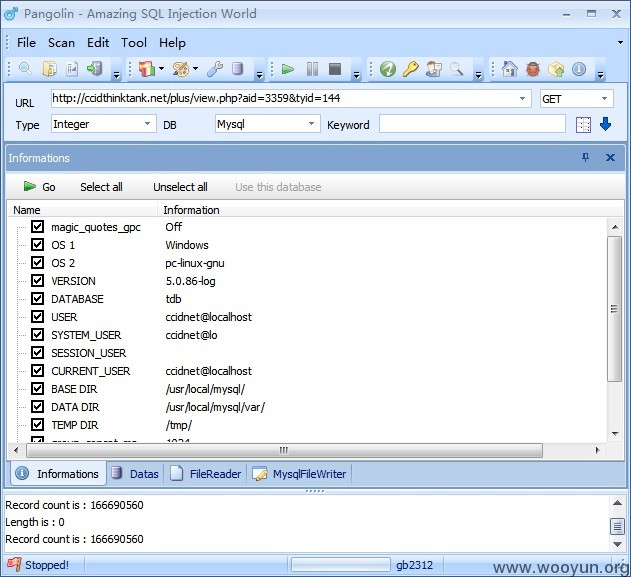
Task: Open first toolbar overflow options arrow
Action: (x=116, y=74)
